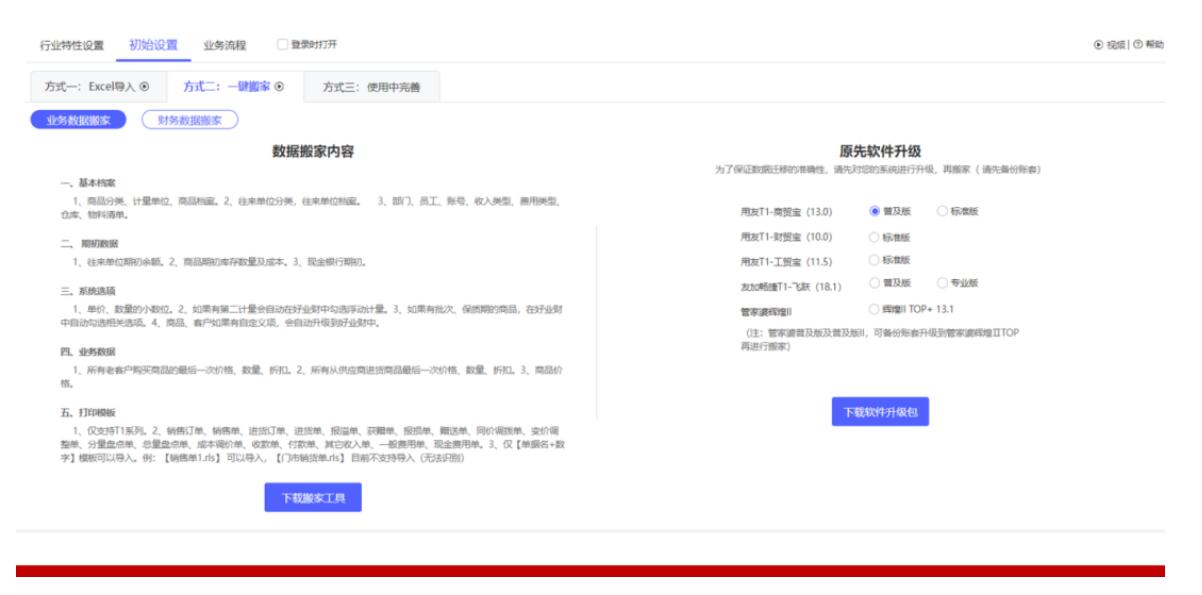Viewport: 1202px width, 595px height.
Task: Select the 业务数据搬家 pill button
Action: coord(78,120)
